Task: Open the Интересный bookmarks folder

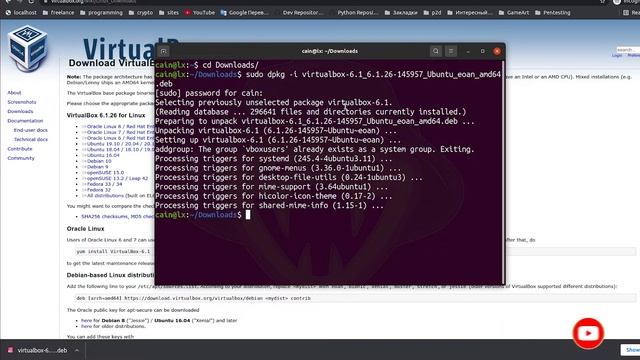Action: (470, 13)
